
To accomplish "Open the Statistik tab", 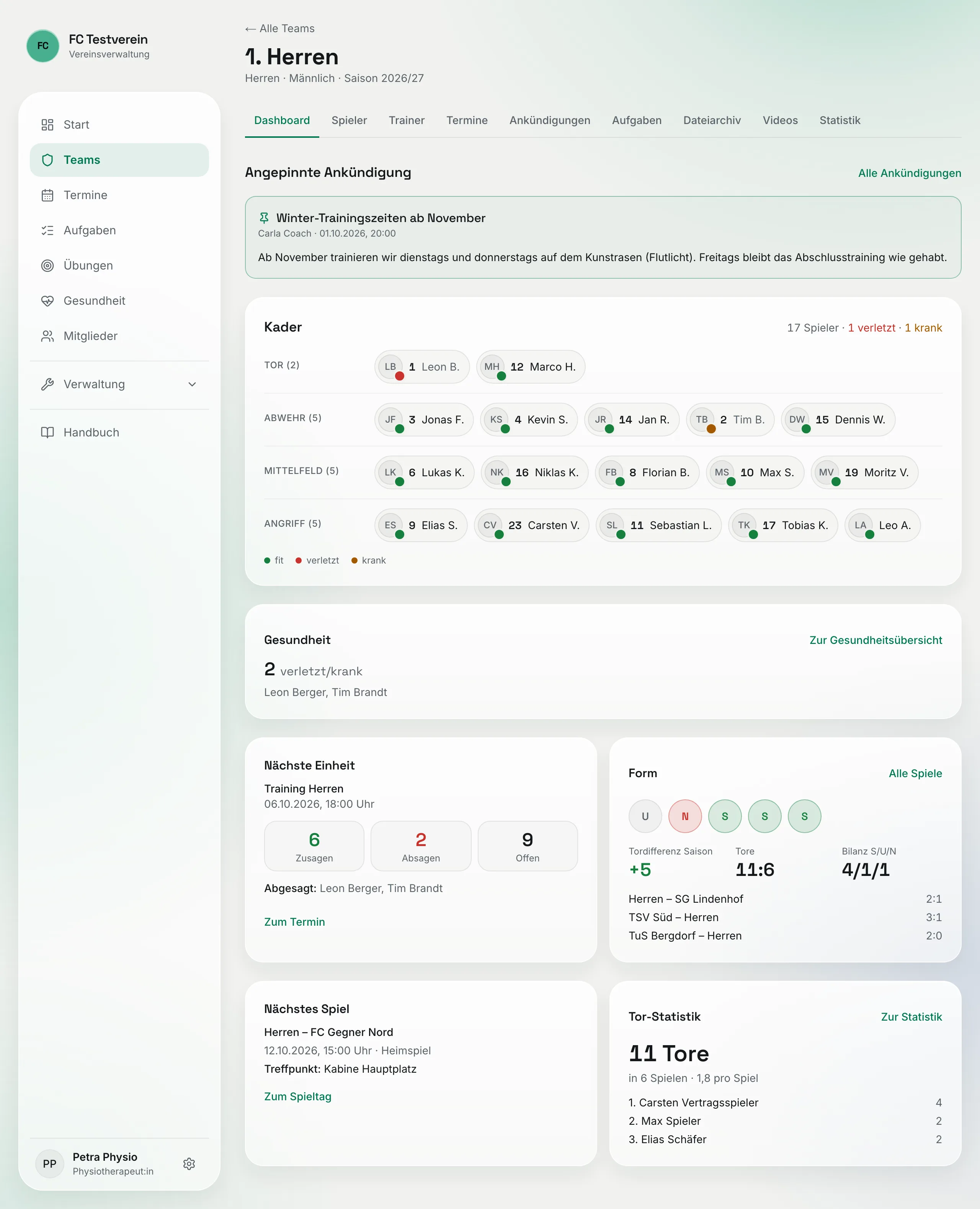I will click(x=840, y=120).
